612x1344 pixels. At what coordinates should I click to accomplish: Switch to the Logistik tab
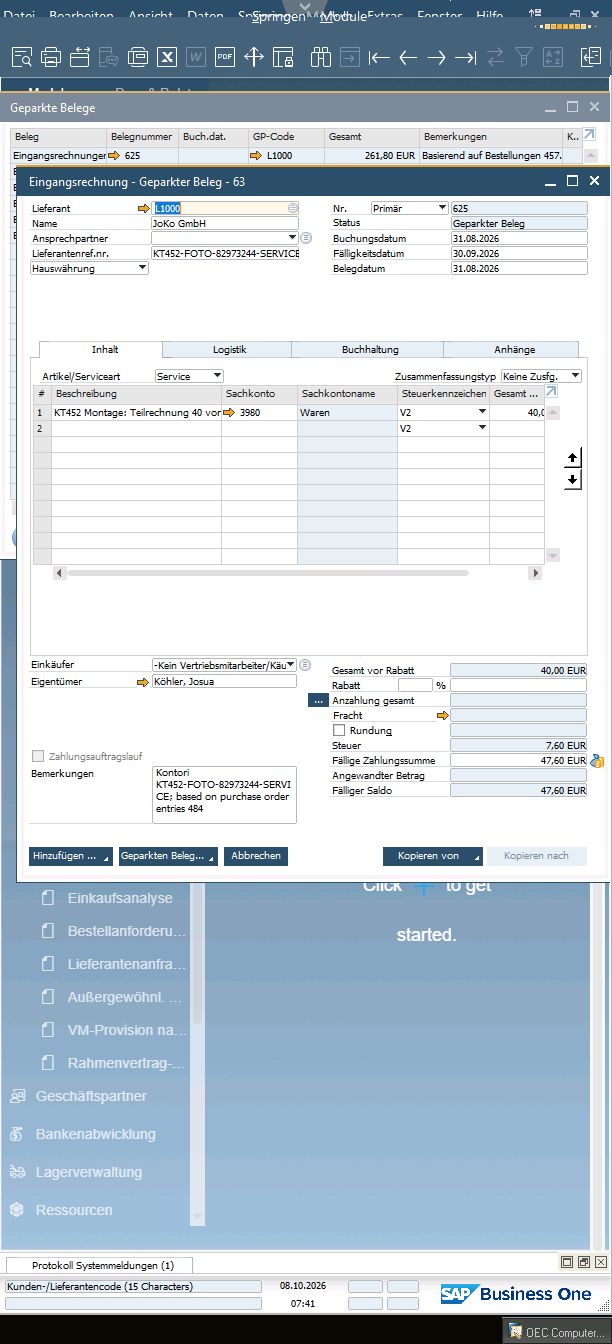[x=229, y=350]
